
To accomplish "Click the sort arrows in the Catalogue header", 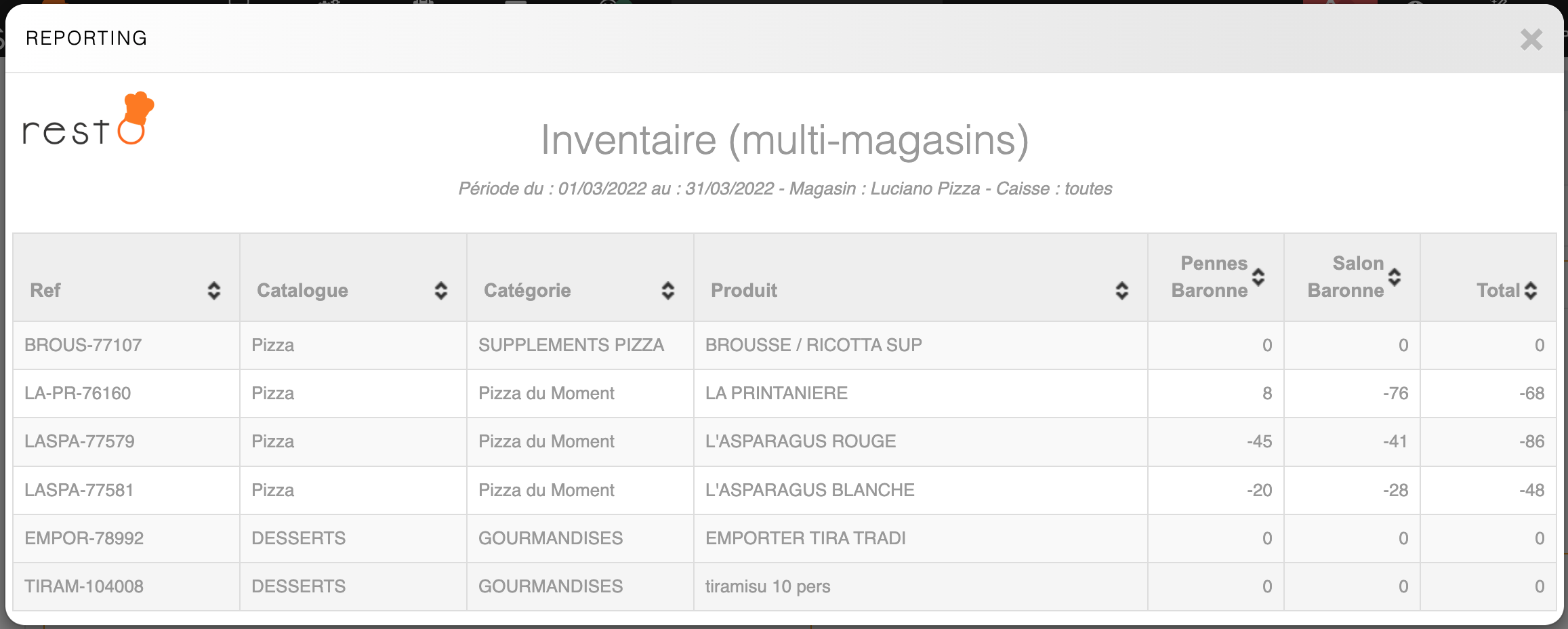I will pos(440,291).
